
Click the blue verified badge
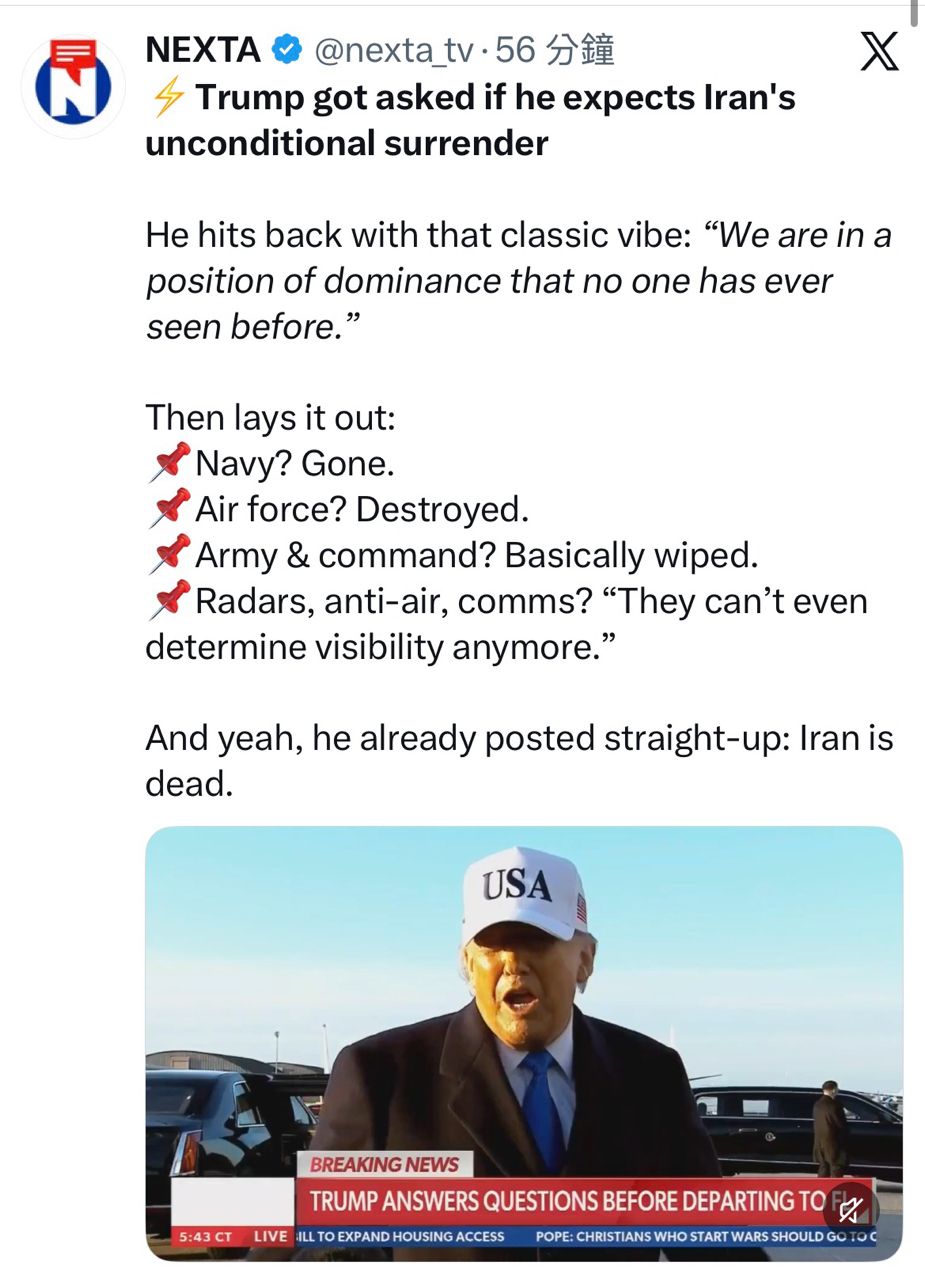point(288,48)
